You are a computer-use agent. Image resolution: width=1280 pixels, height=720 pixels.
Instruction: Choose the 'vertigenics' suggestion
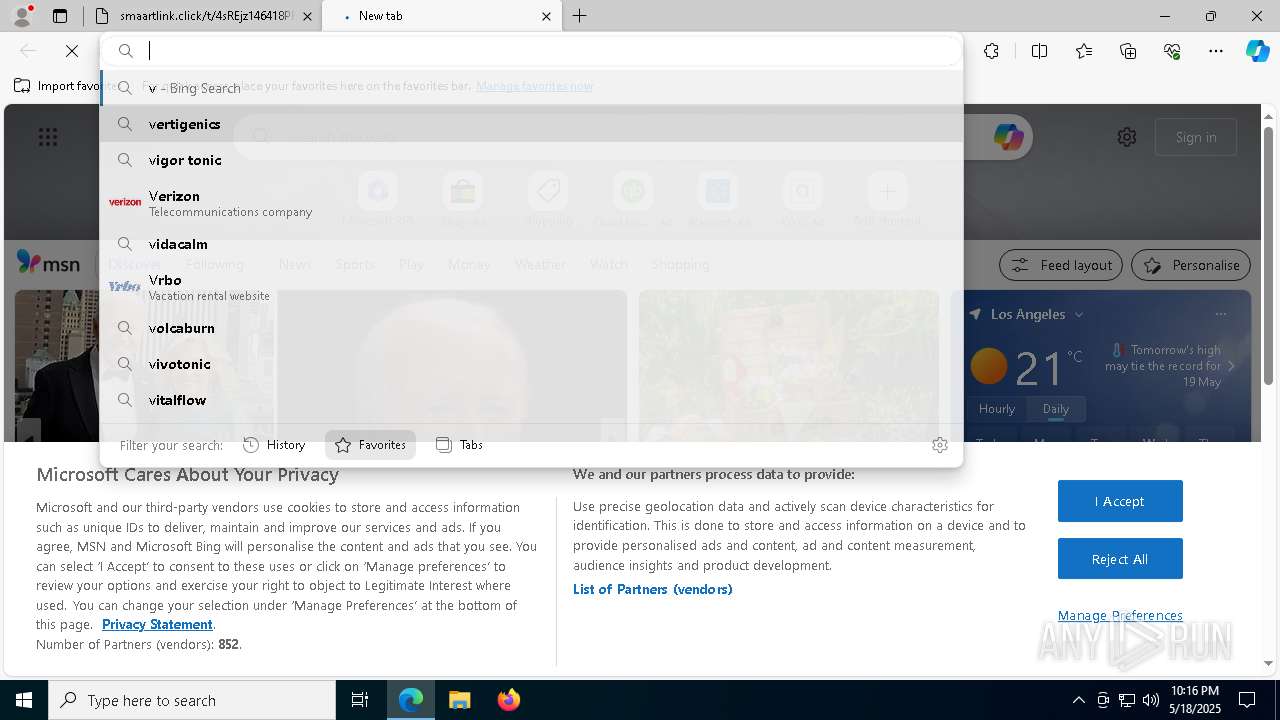[531, 124]
